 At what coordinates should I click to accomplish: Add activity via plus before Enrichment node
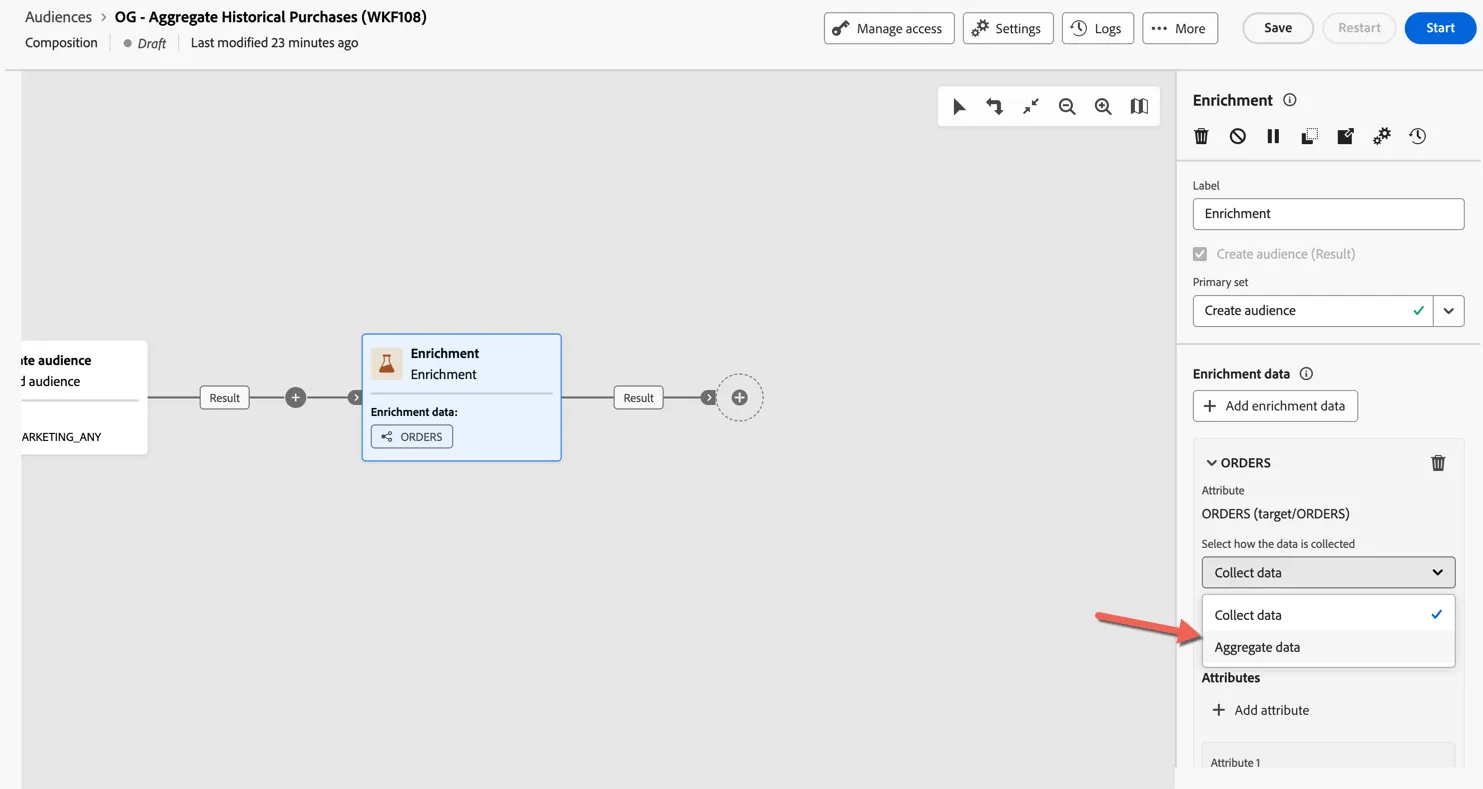tap(295, 398)
